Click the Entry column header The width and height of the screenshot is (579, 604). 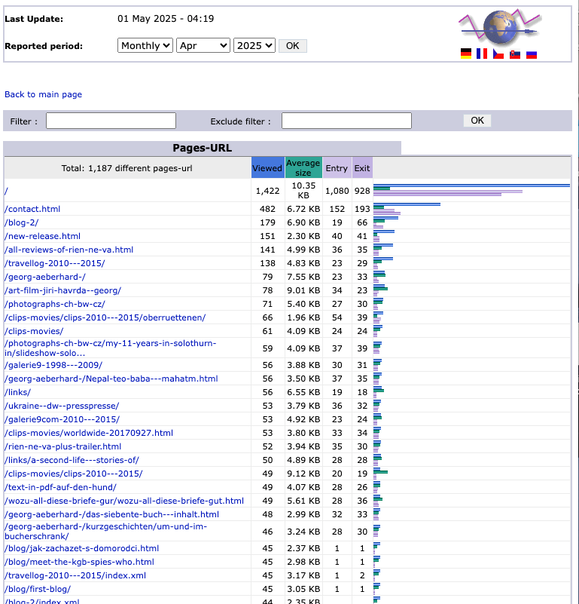tap(337, 168)
